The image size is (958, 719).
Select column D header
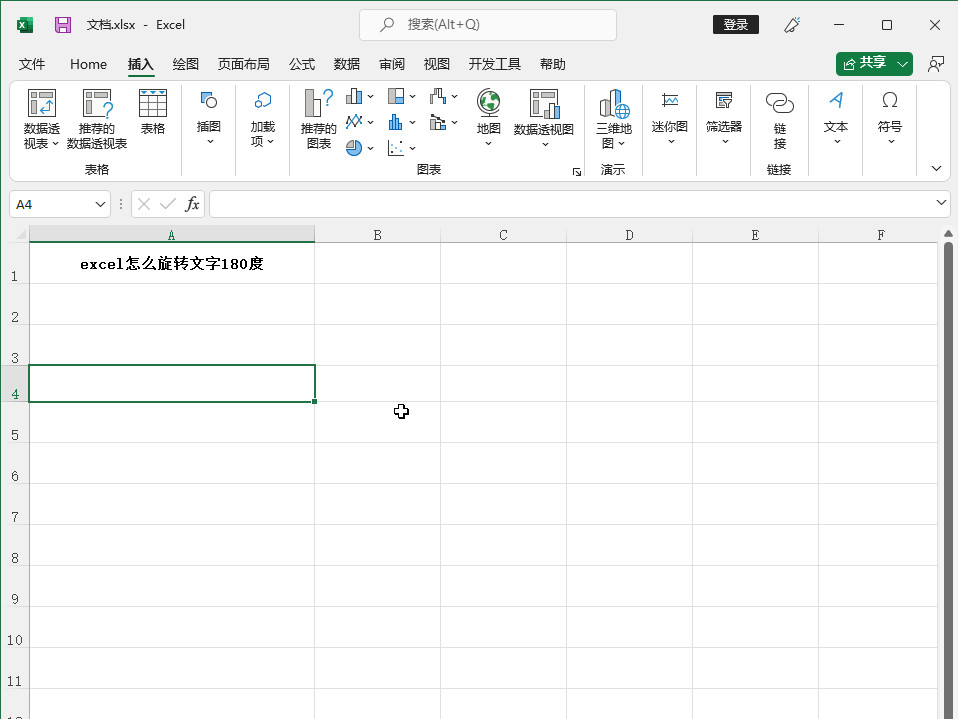(x=629, y=235)
